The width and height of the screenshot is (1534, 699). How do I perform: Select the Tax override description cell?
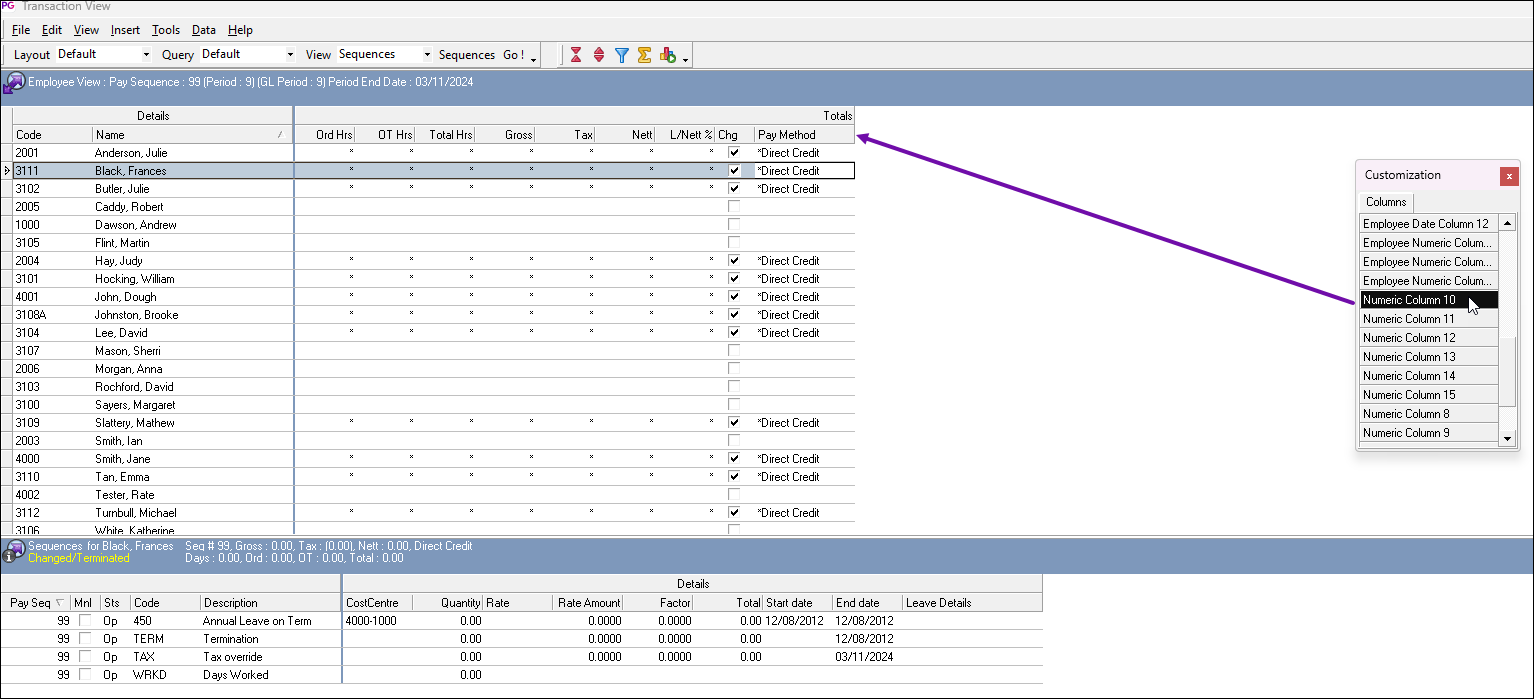(270, 657)
